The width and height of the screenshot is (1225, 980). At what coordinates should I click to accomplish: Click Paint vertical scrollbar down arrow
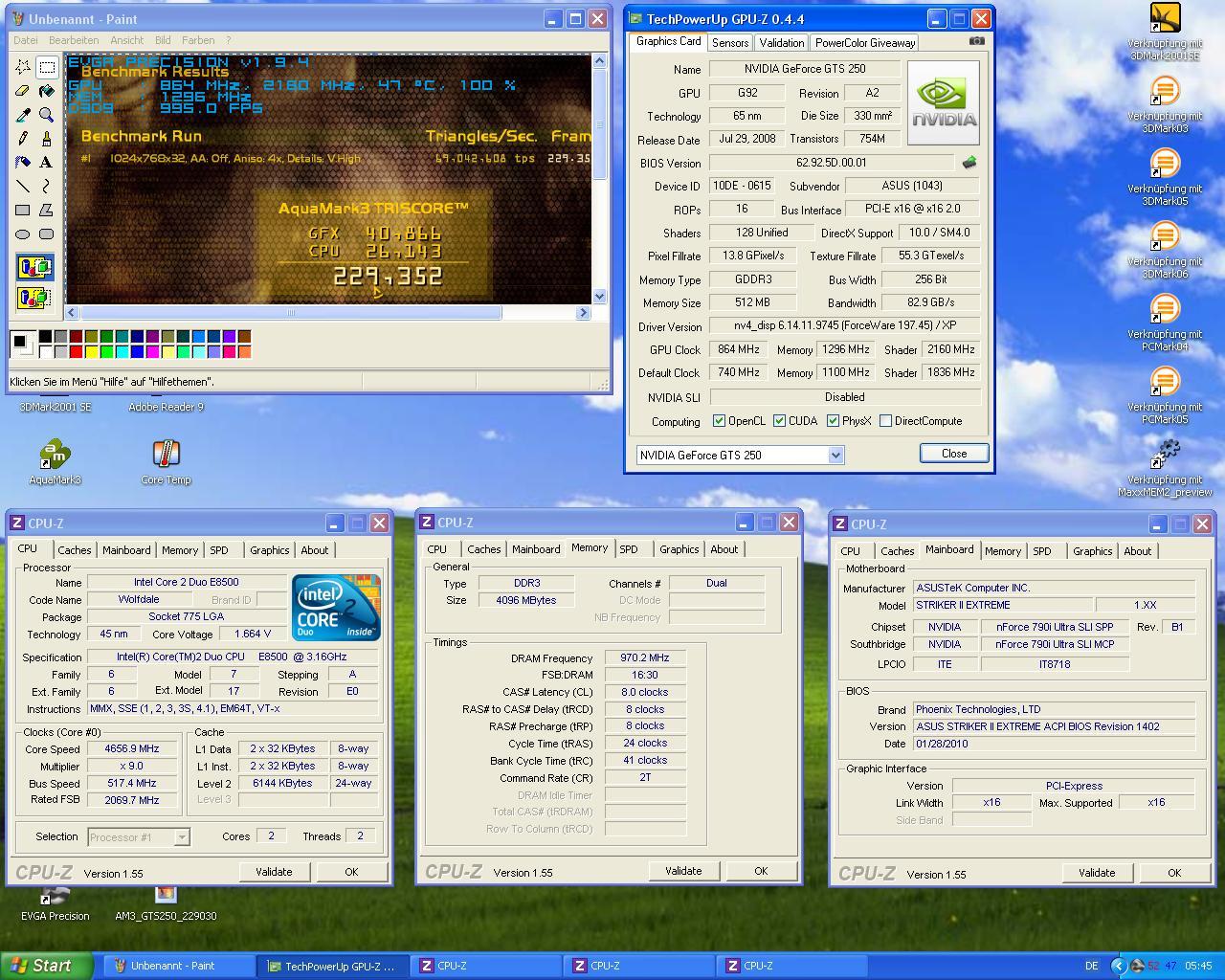[599, 297]
